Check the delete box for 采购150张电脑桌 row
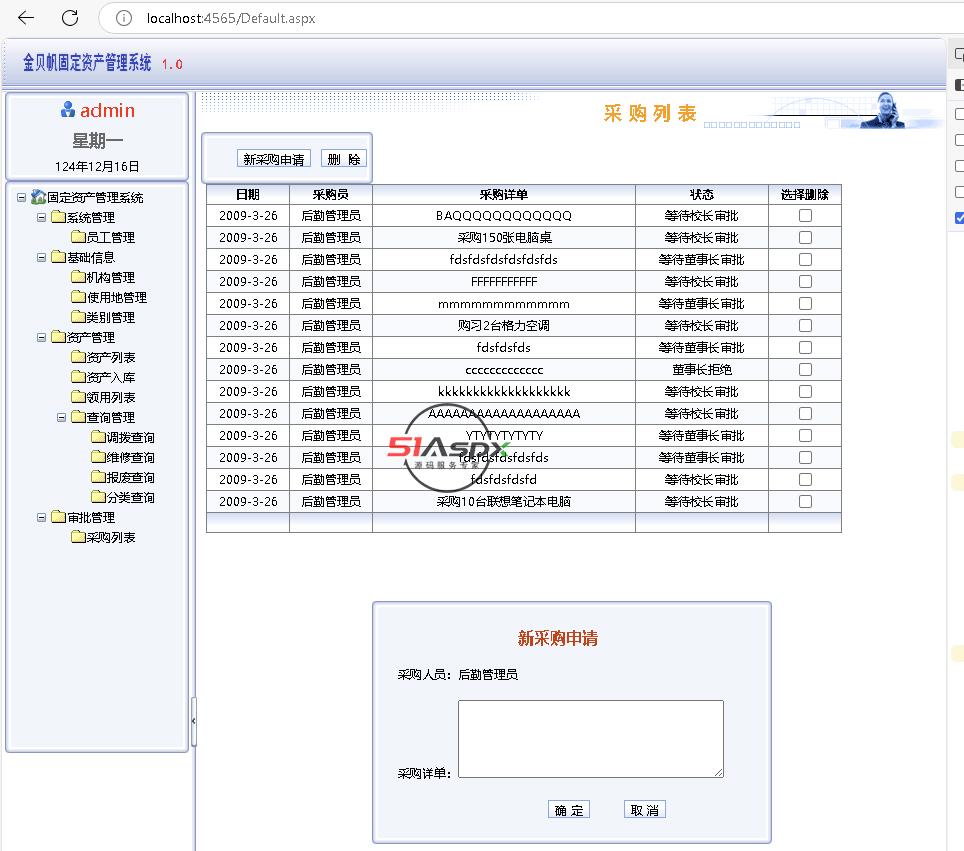 point(805,238)
